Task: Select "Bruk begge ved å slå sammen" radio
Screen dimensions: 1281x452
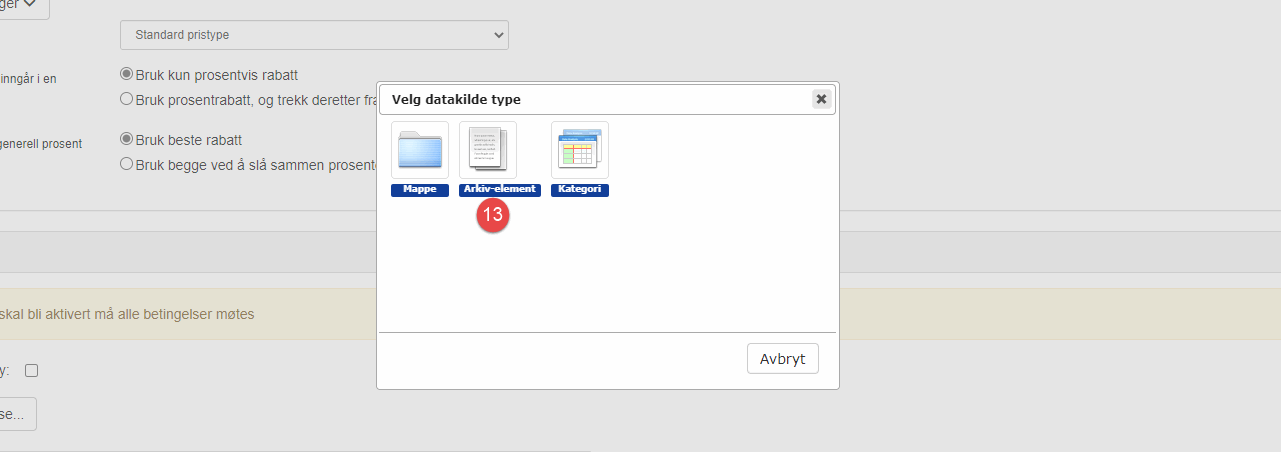Action: pos(126,164)
